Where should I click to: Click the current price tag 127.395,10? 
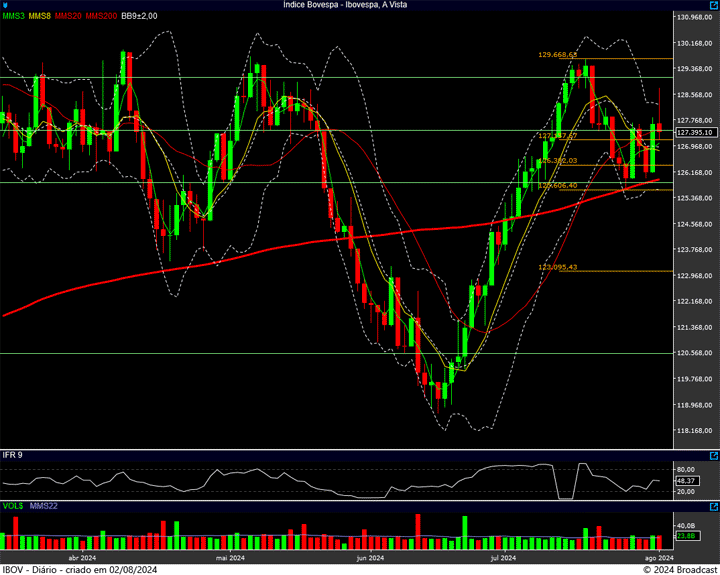(694, 132)
